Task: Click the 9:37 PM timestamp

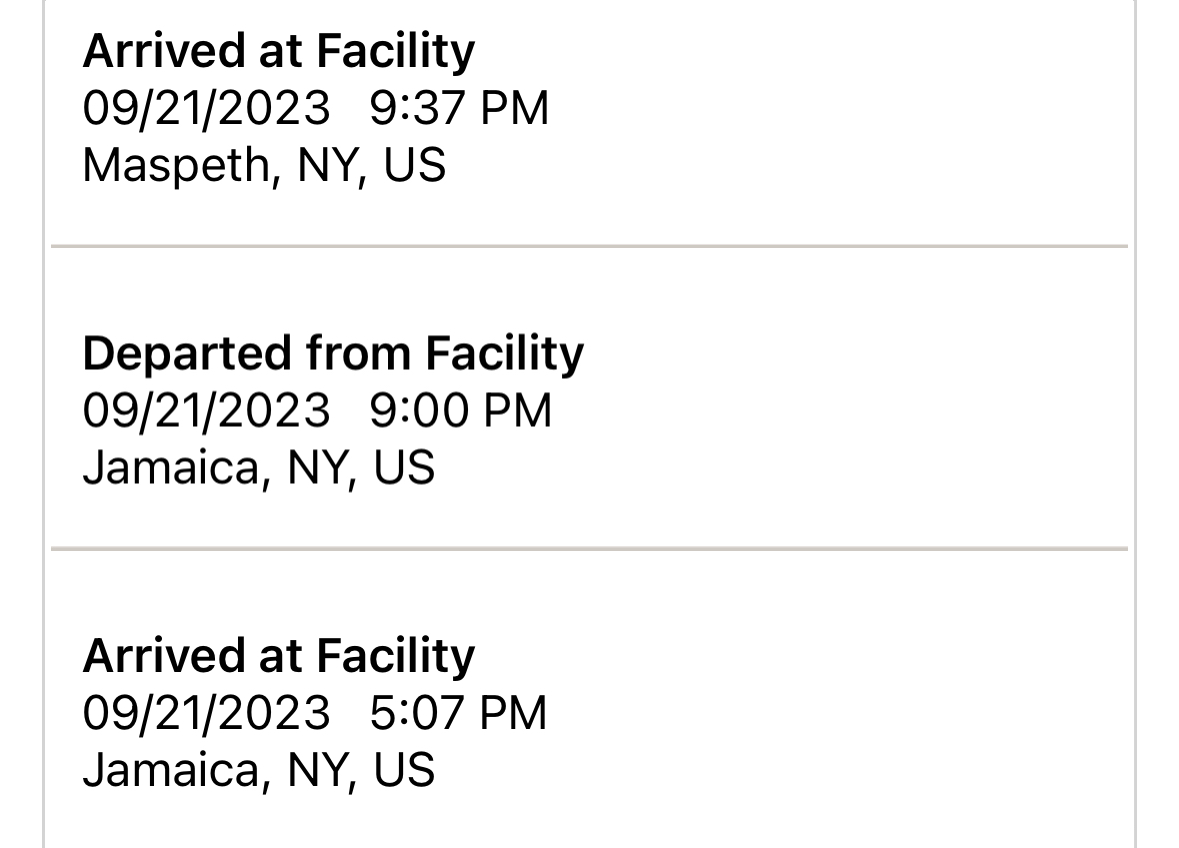Action: coord(459,108)
